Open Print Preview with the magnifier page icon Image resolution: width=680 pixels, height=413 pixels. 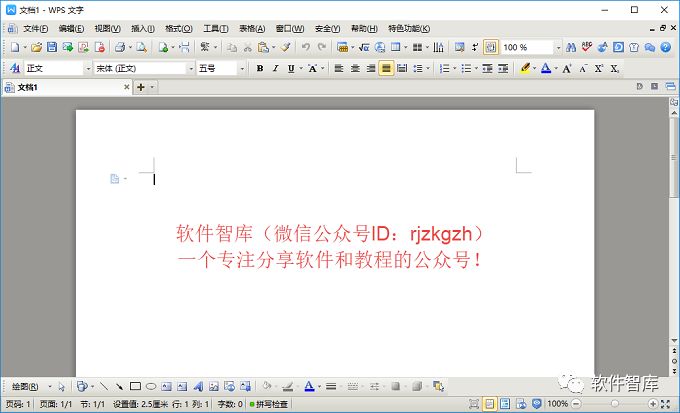coord(141,47)
